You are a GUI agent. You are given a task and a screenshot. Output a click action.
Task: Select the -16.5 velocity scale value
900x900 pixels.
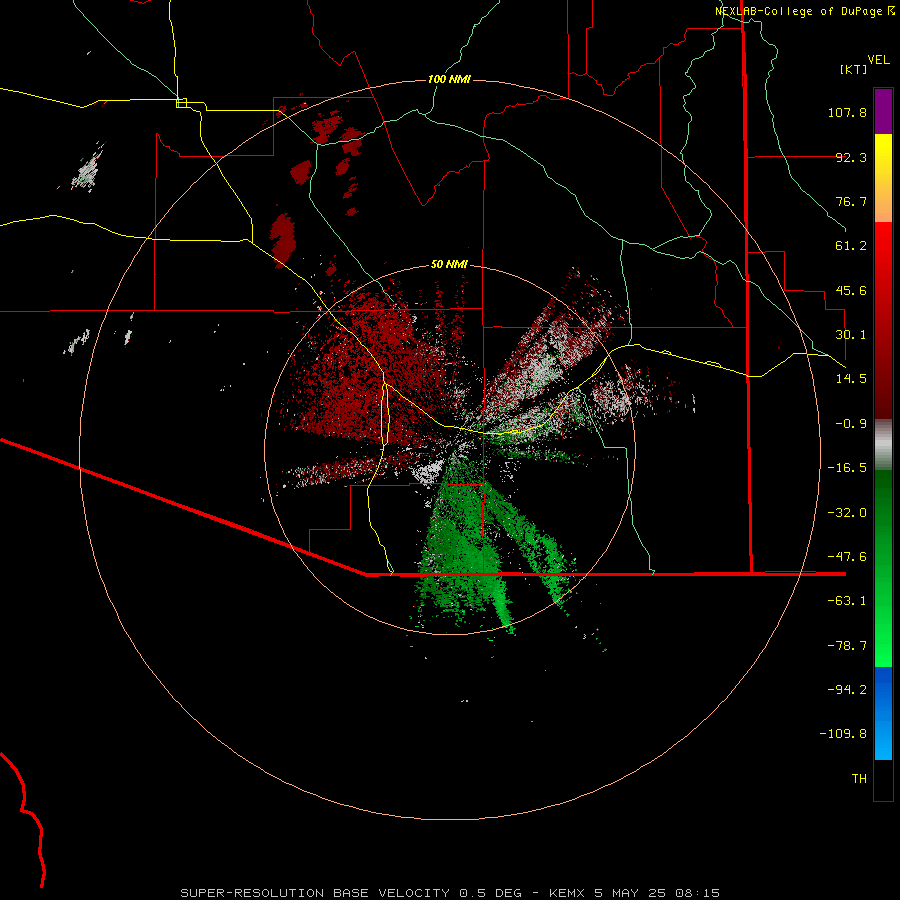(847, 468)
